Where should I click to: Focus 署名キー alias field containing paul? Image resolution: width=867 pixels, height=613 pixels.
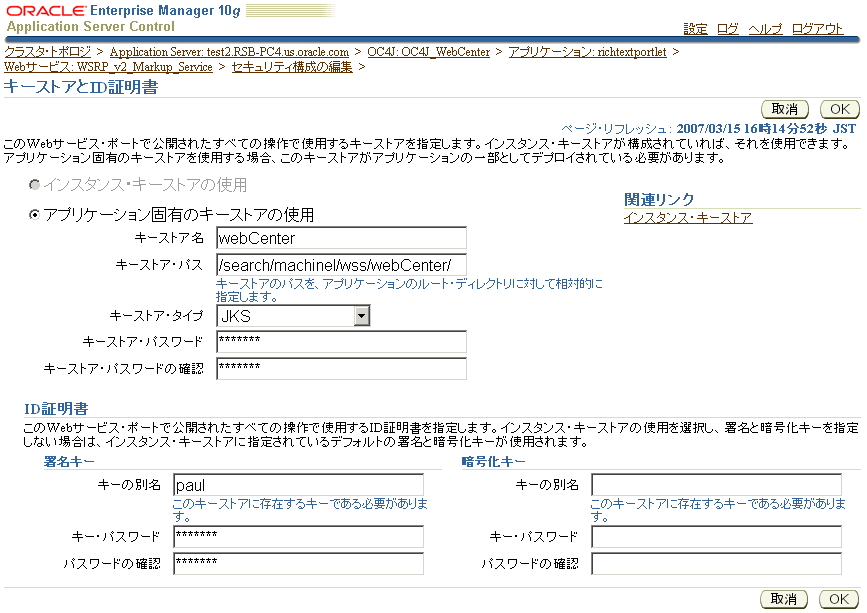coord(299,485)
